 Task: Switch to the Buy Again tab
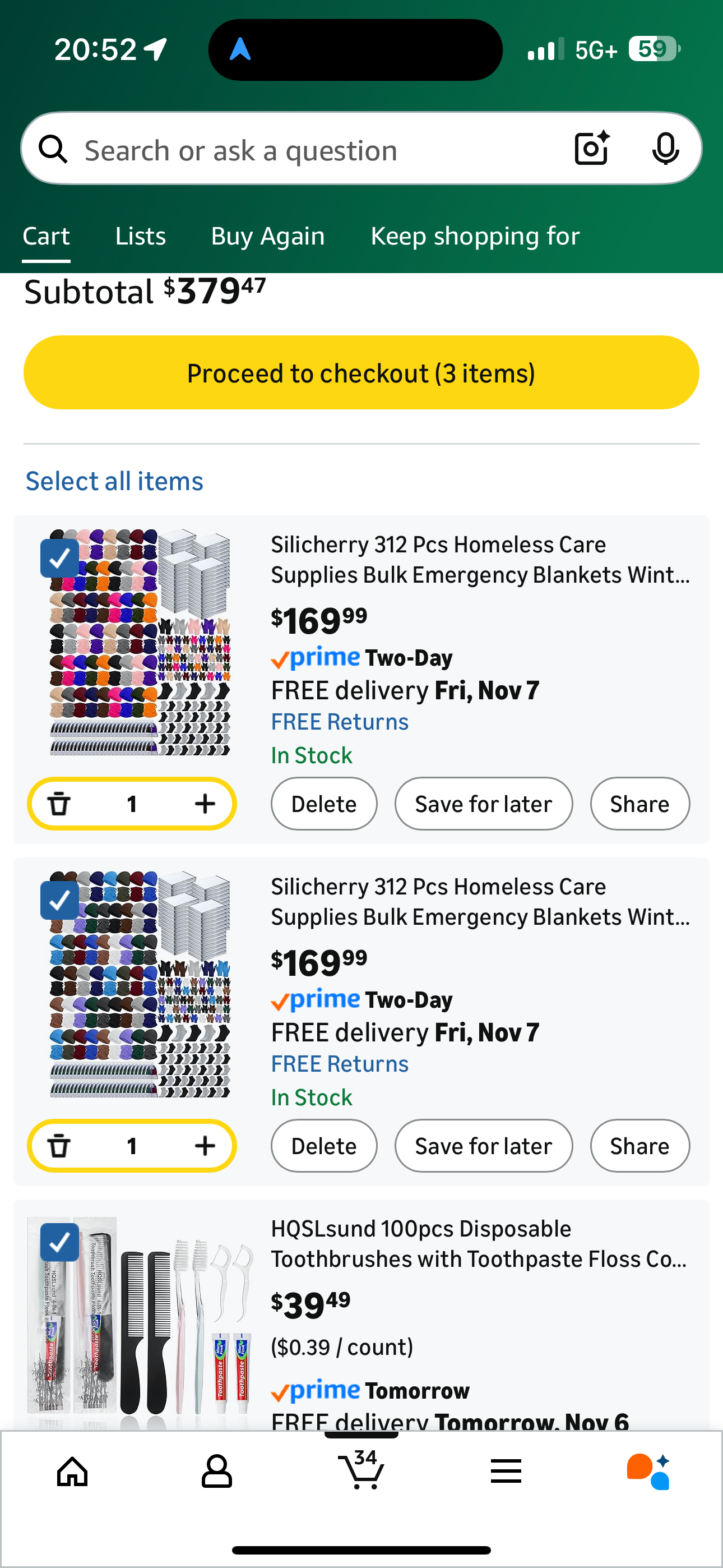pyautogui.click(x=268, y=236)
